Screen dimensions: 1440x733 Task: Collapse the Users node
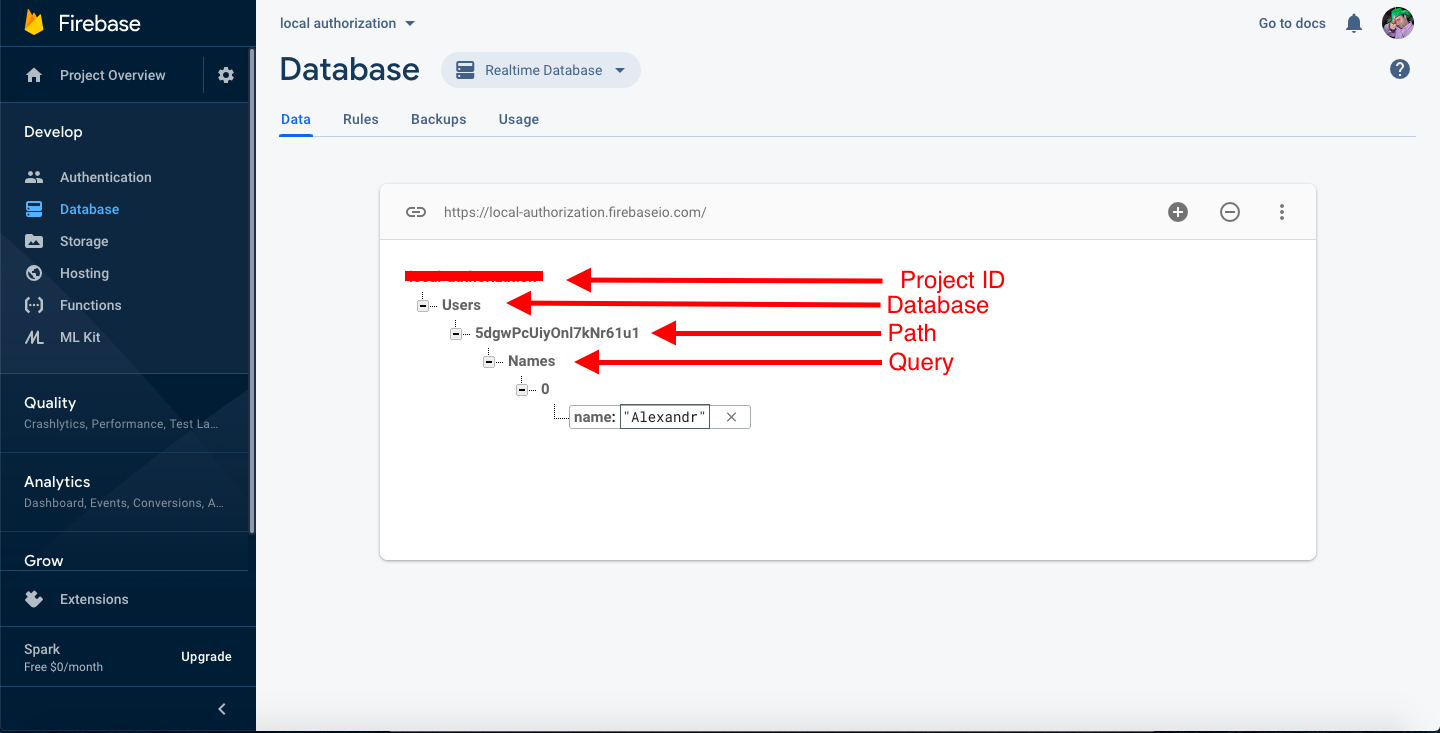(423, 305)
